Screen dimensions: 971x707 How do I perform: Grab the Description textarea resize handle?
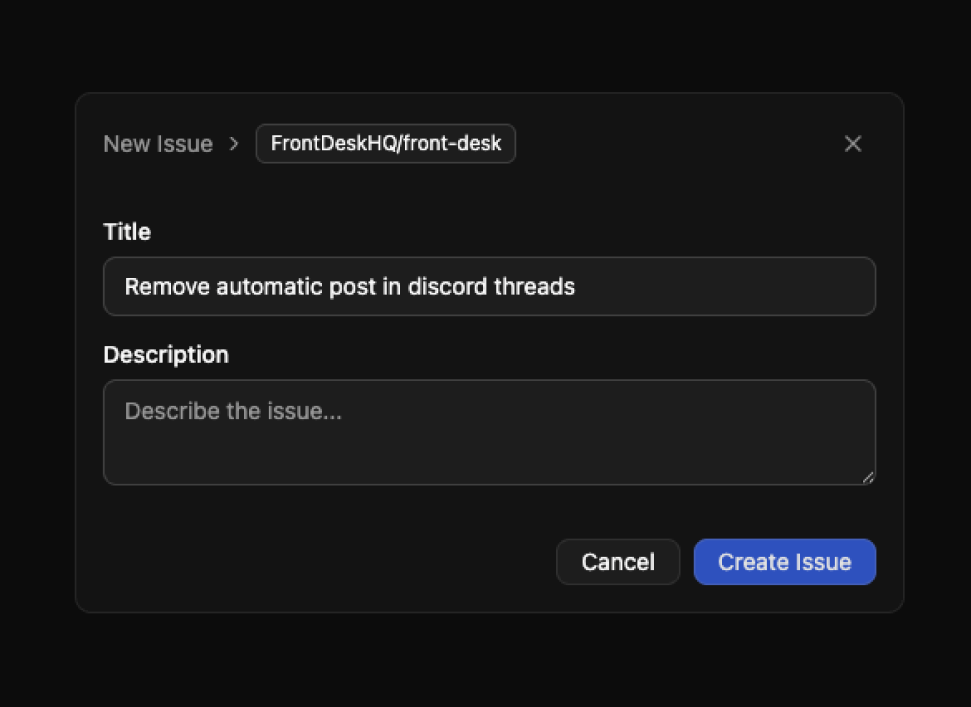point(868,477)
